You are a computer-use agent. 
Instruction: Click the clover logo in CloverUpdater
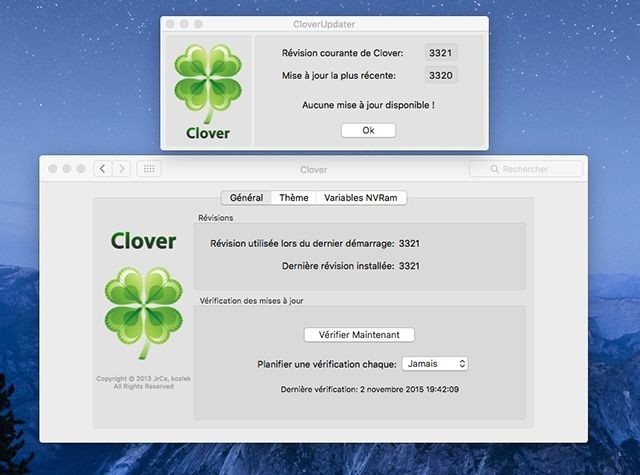click(208, 83)
